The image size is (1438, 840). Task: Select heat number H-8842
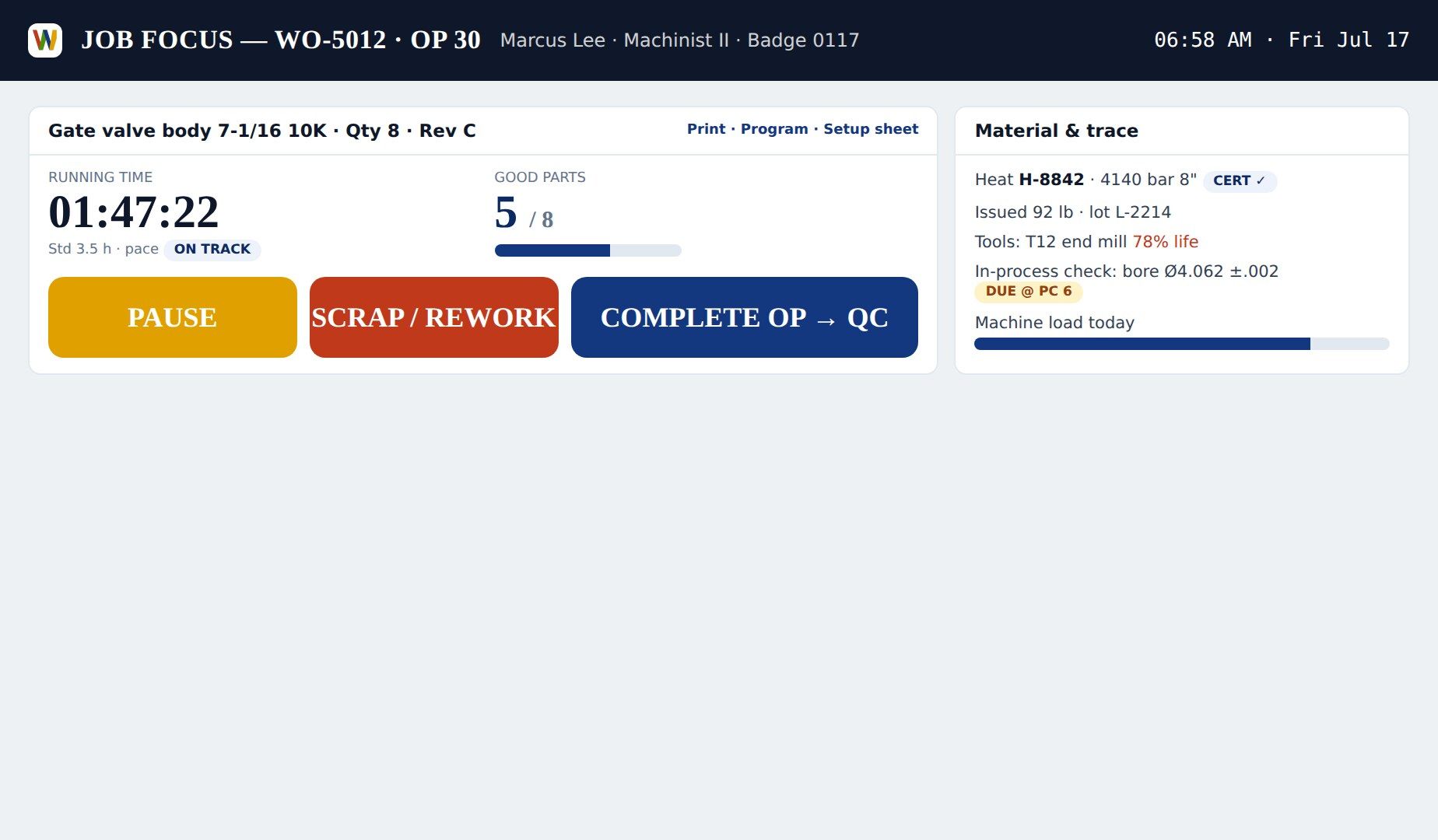coord(1051,180)
